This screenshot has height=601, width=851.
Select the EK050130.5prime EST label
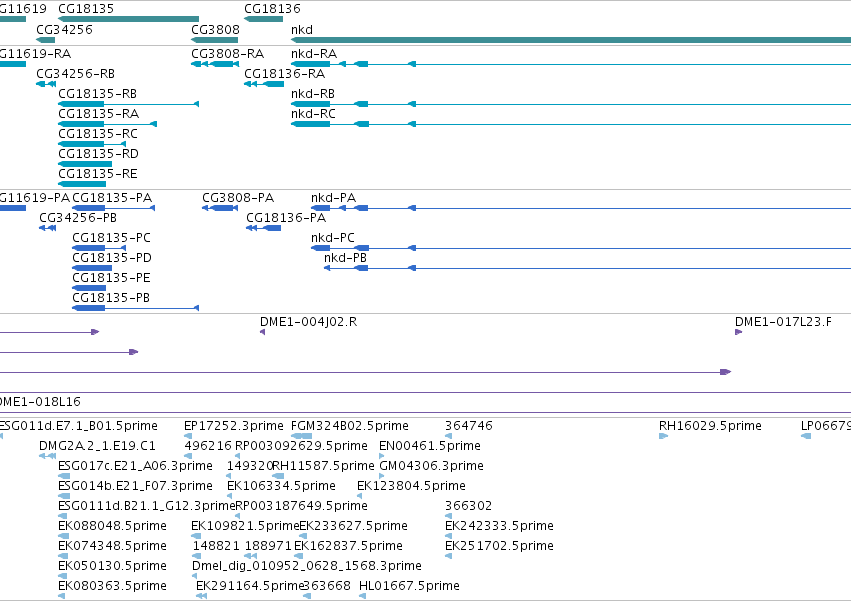[112, 567]
